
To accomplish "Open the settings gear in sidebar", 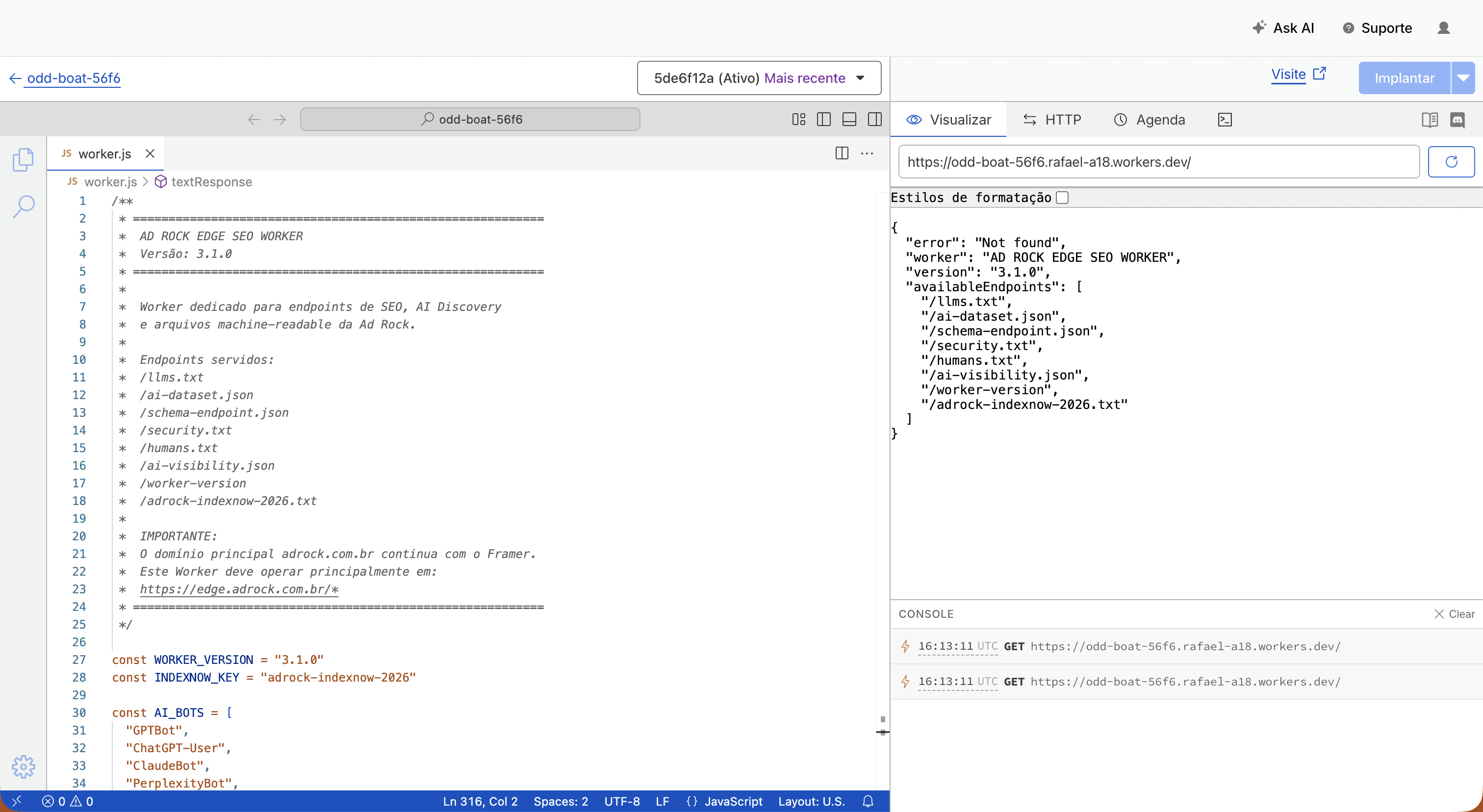I will point(23,766).
